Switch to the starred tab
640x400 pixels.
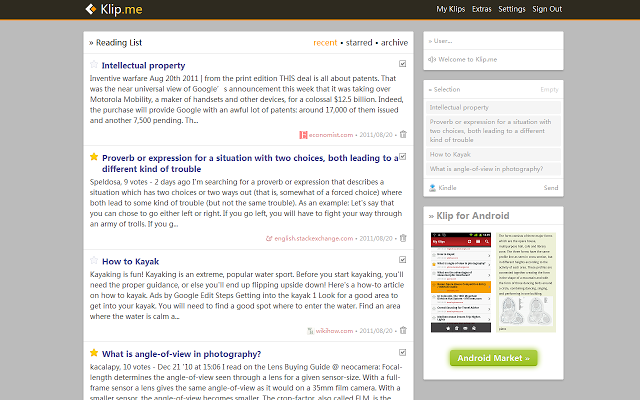pos(359,42)
